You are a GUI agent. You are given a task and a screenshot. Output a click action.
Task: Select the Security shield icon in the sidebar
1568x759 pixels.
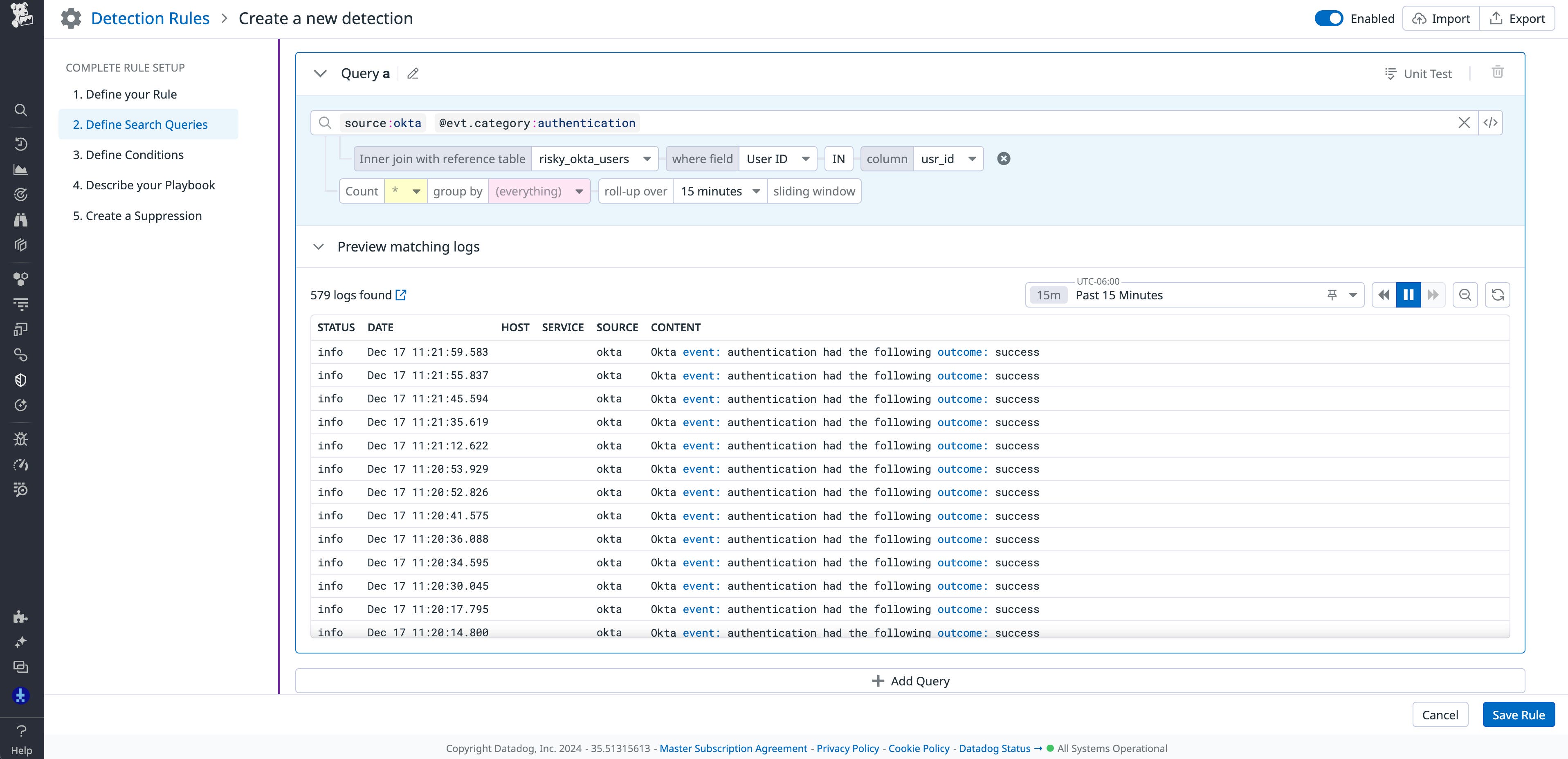(x=21, y=380)
